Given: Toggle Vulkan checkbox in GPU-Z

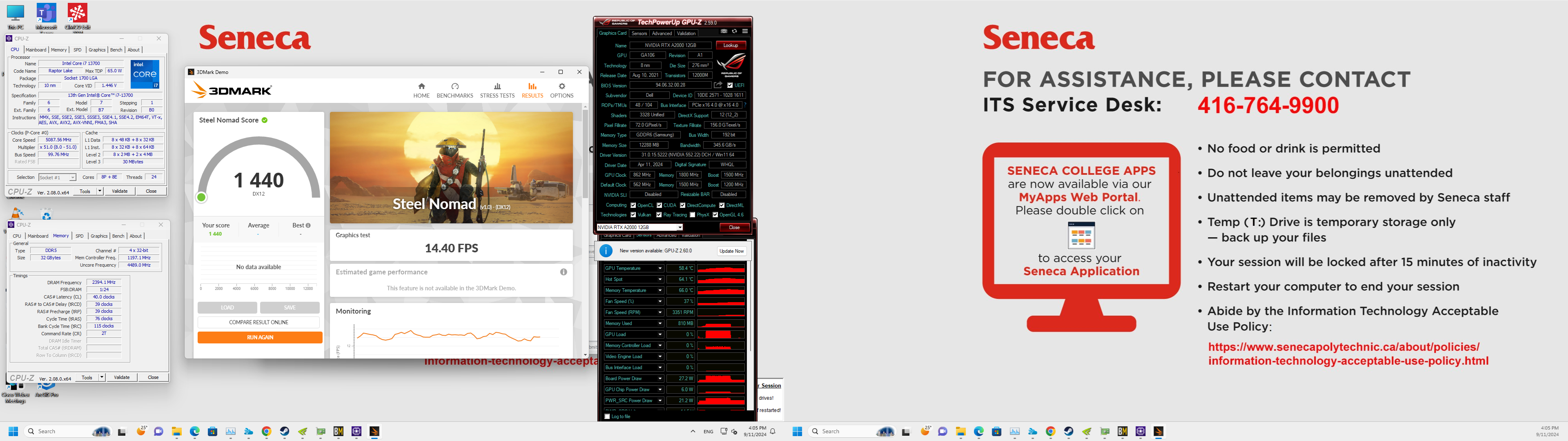Looking at the screenshot, I should coord(633,215).
